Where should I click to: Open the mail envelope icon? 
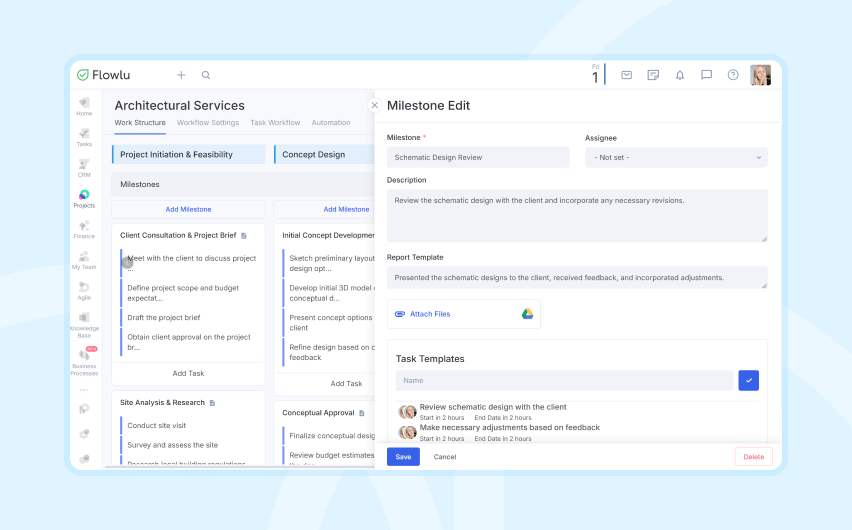click(626, 75)
